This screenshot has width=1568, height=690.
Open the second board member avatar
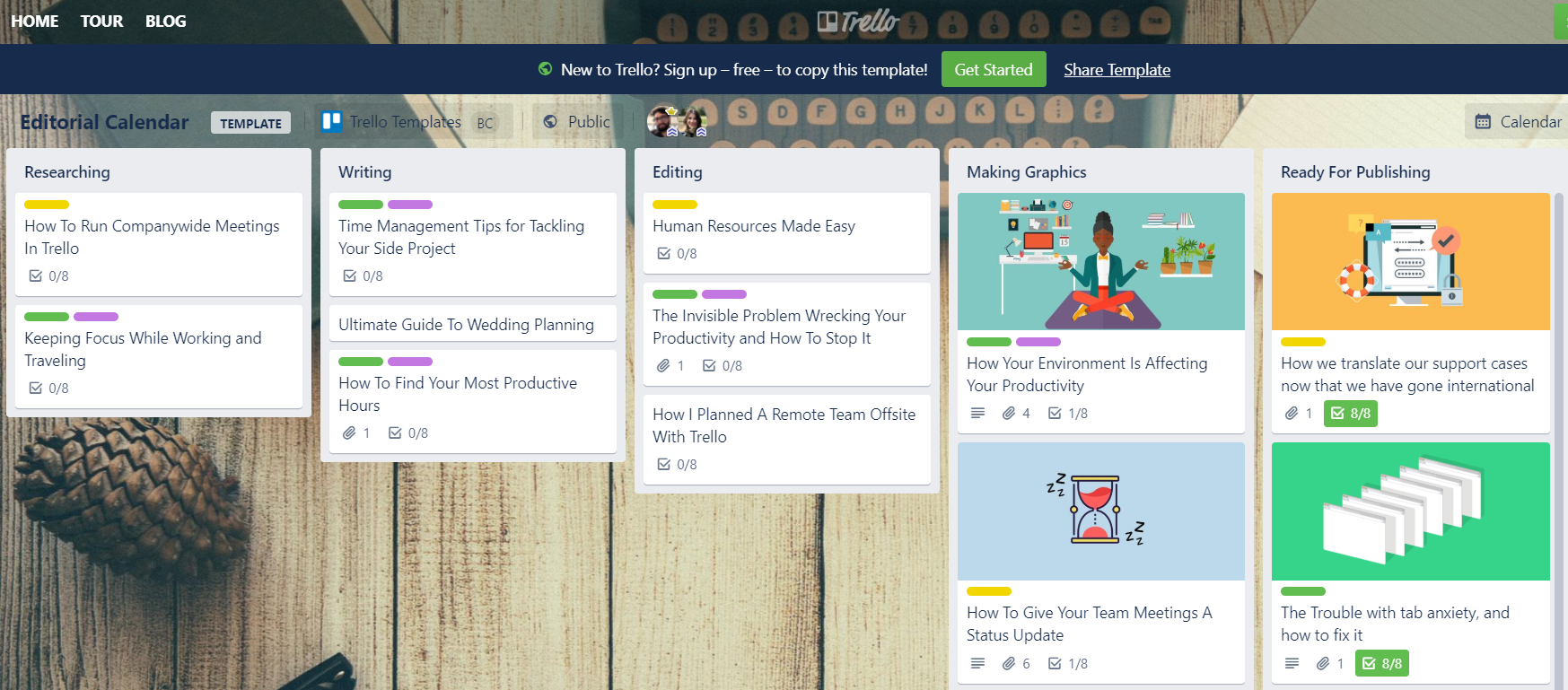click(x=693, y=121)
